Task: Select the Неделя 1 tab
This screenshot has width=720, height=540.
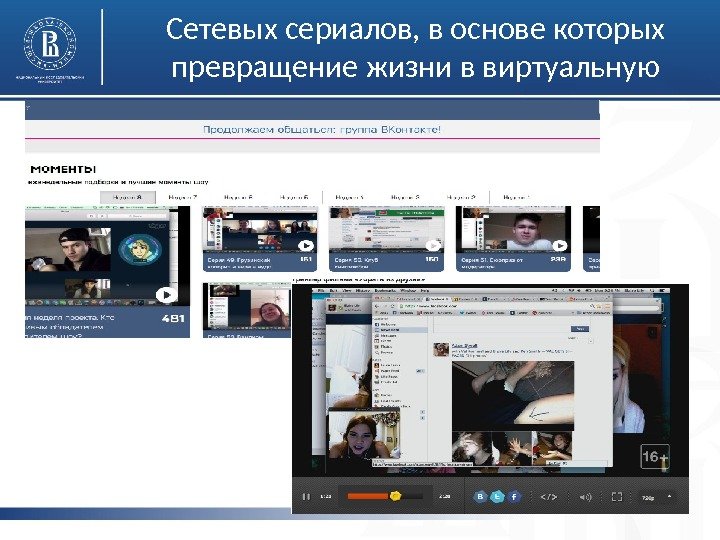Action: (517, 197)
